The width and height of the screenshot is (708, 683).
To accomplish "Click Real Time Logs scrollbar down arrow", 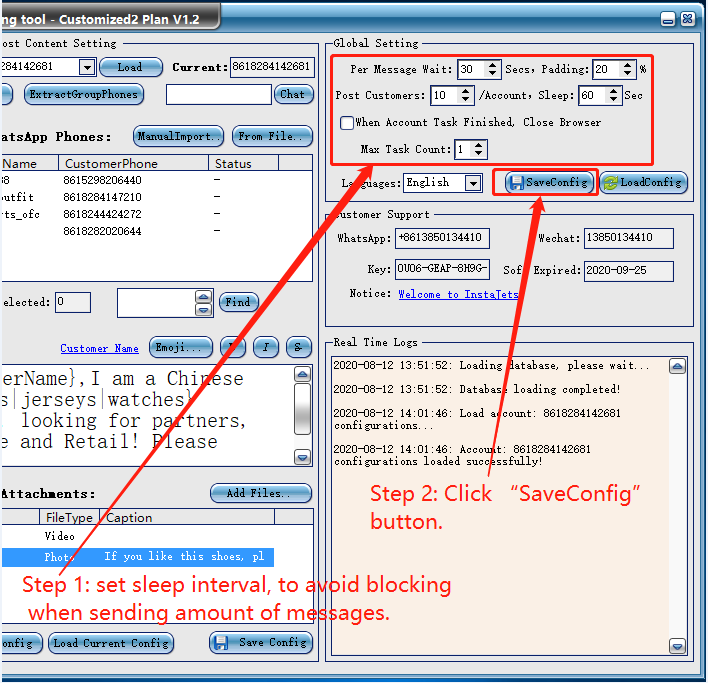I will tap(677, 646).
